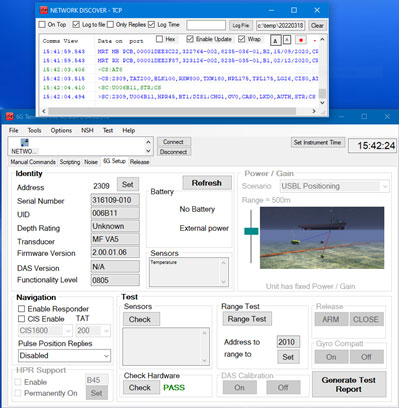
Task: Click the Comms View vertical scrollbar thumb
Action: pos(322,93)
